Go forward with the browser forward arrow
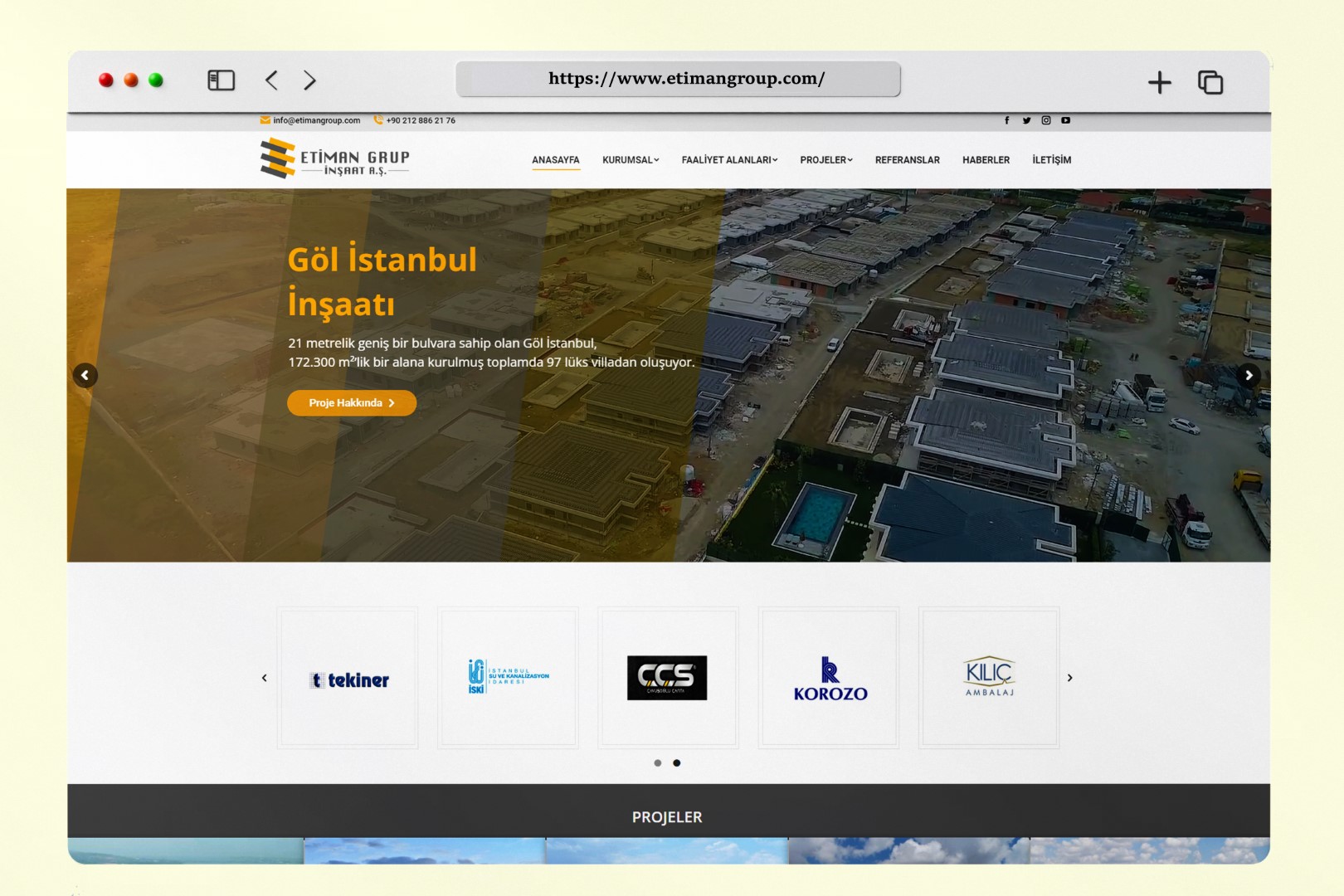This screenshot has height=896, width=1344. tap(309, 80)
